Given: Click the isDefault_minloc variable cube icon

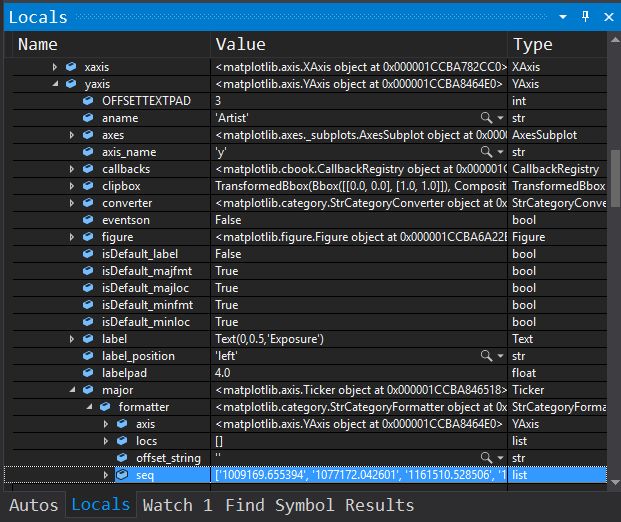Looking at the screenshot, I should (x=88, y=322).
